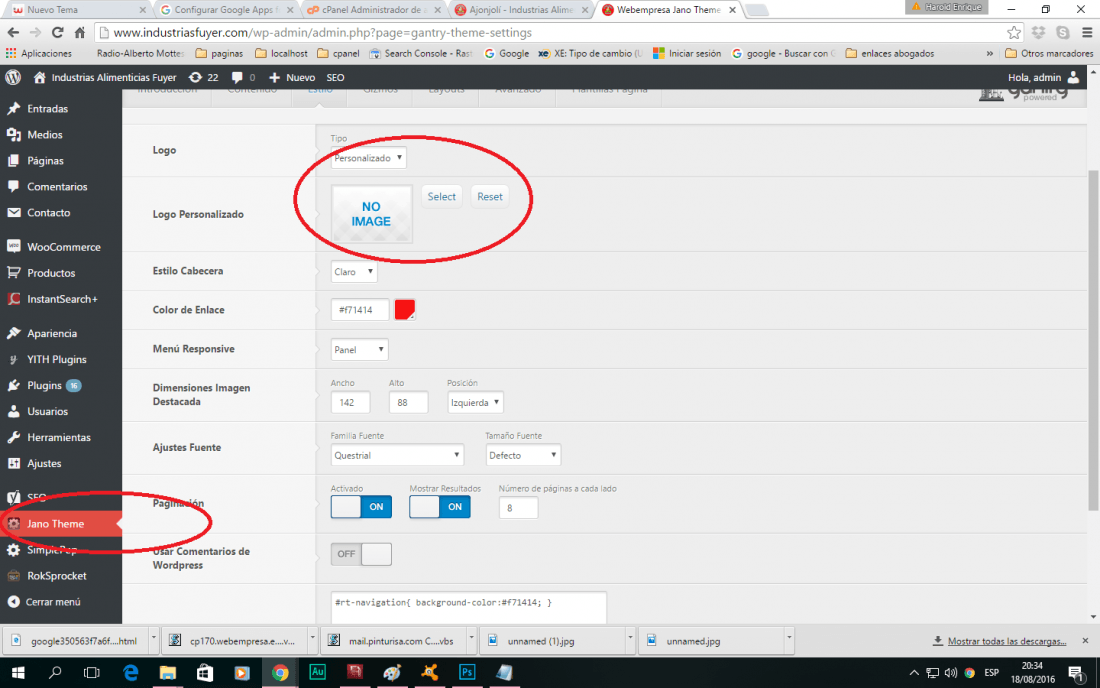Open red Color de Enlace swatch
1100x688 pixels.
coord(405,309)
